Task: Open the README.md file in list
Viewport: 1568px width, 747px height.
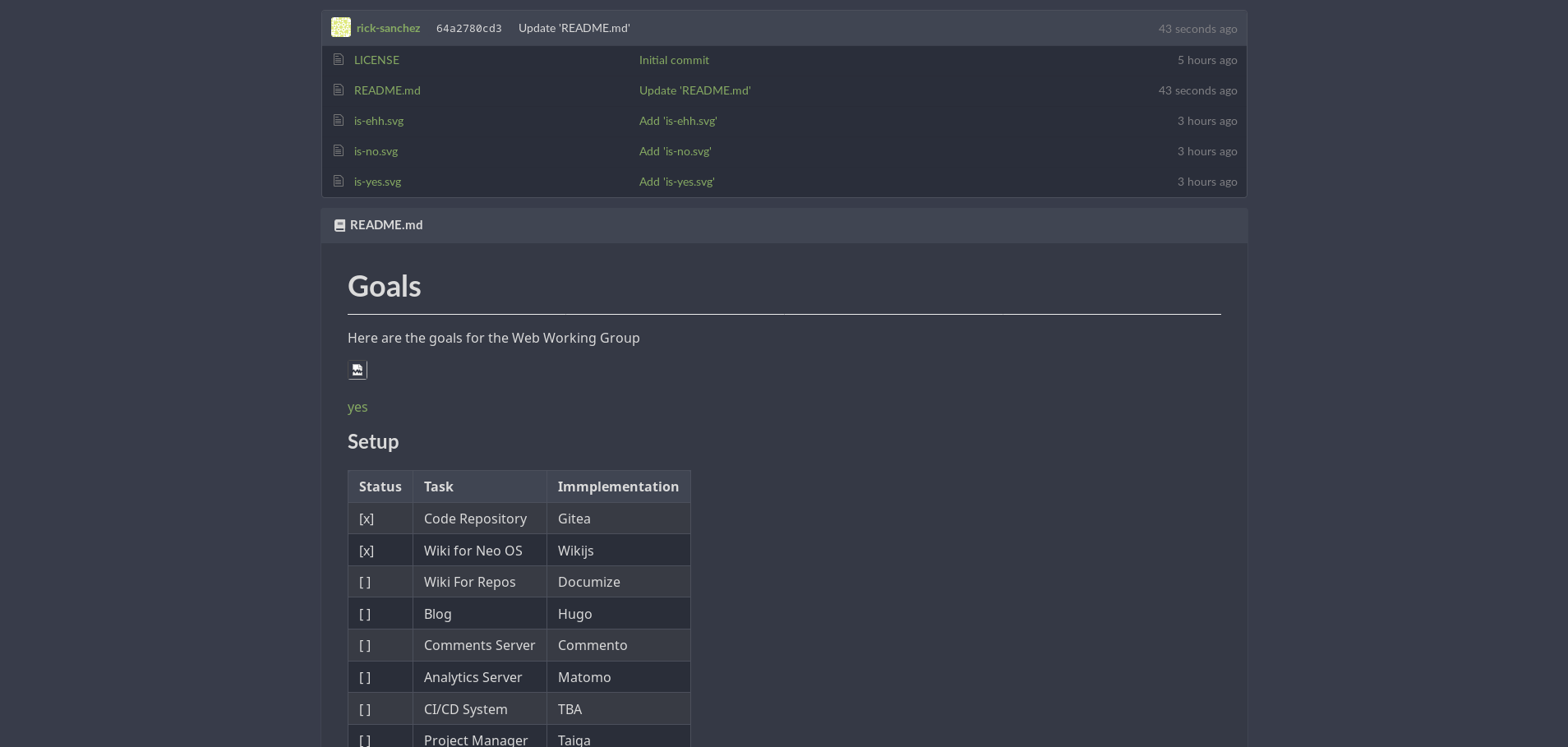Action: coord(387,90)
